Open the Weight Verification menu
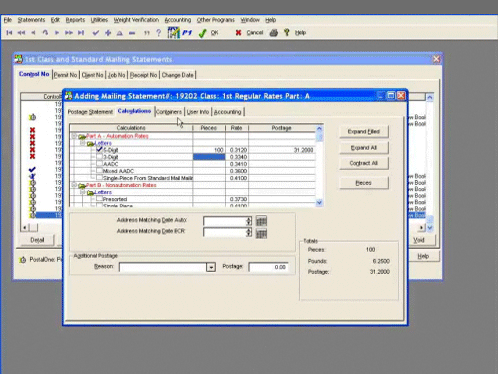This screenshot has width=498, height=374. 136,20
